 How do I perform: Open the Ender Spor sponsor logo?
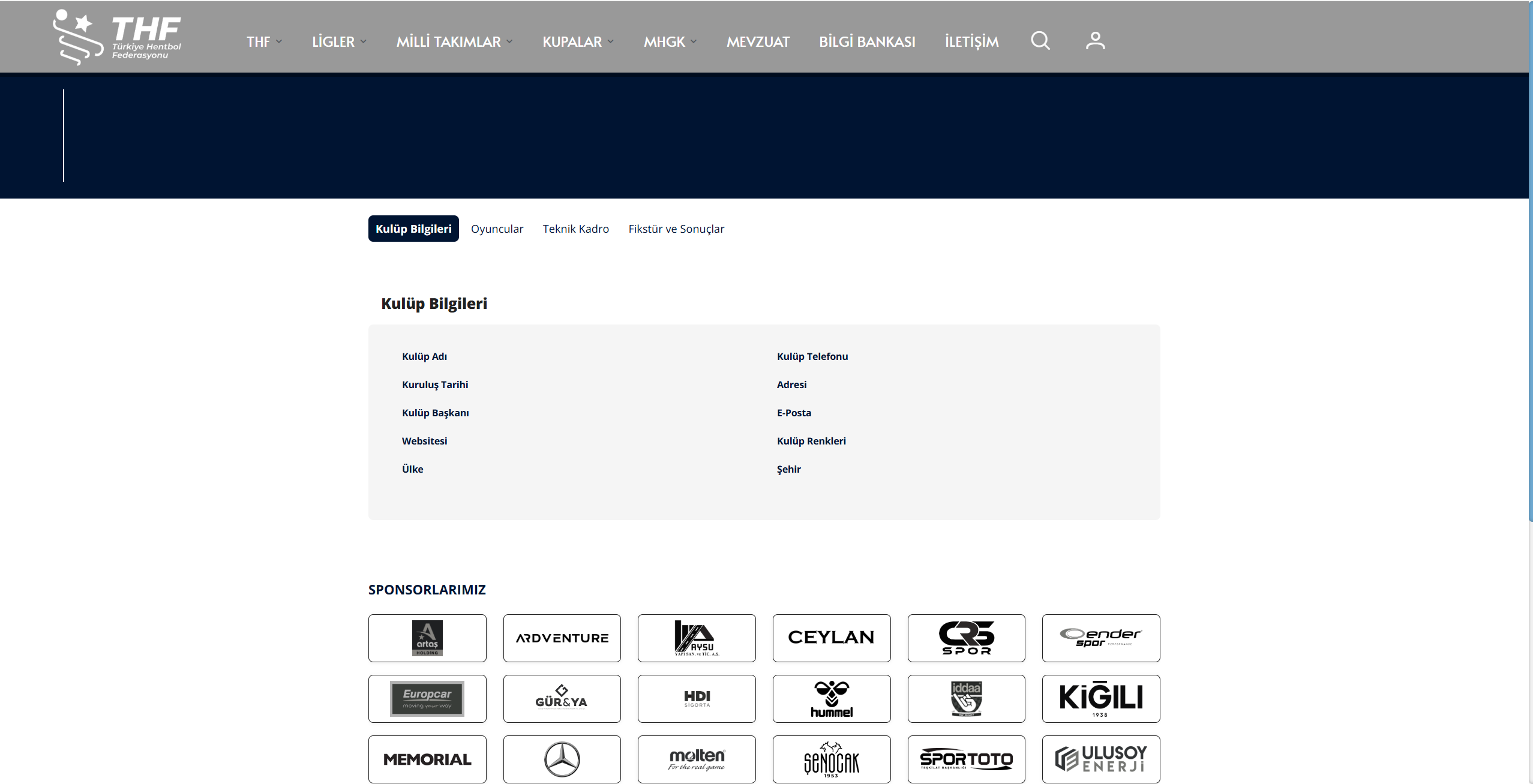pos(1101,638)
